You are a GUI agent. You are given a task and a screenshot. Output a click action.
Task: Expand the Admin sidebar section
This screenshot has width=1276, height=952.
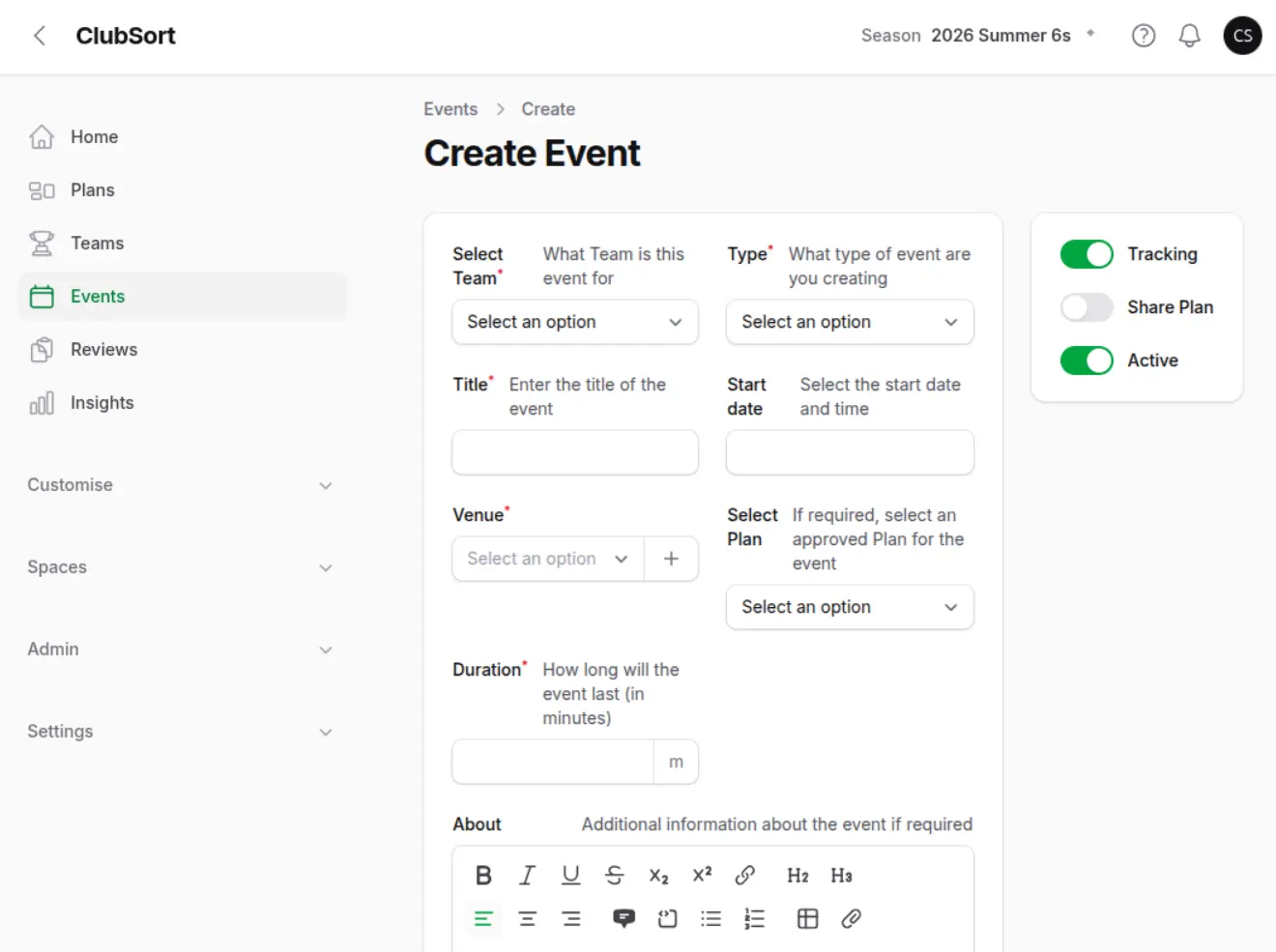[181, 649]
